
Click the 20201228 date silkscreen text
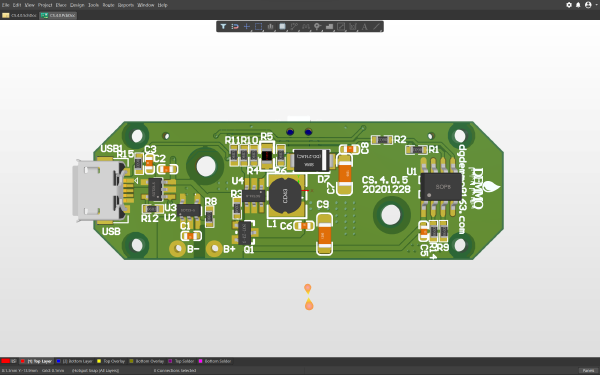[x=386, y=189]
